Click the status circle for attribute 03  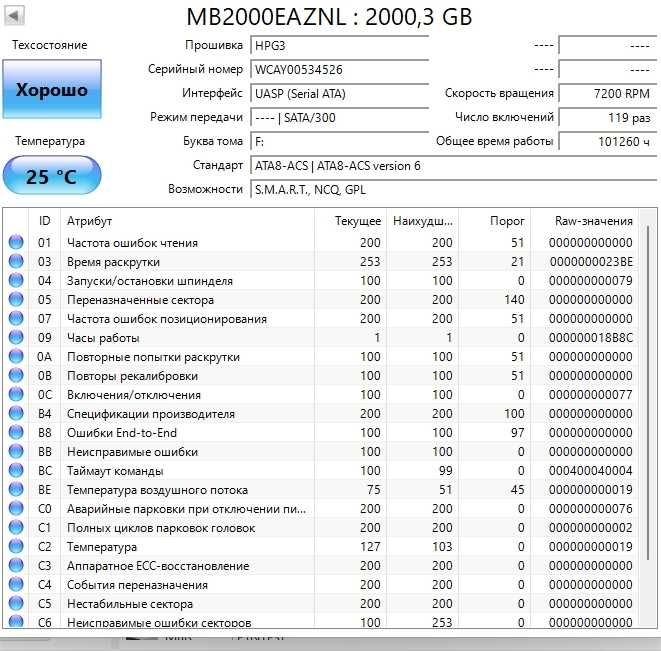(x=16, y=261)
